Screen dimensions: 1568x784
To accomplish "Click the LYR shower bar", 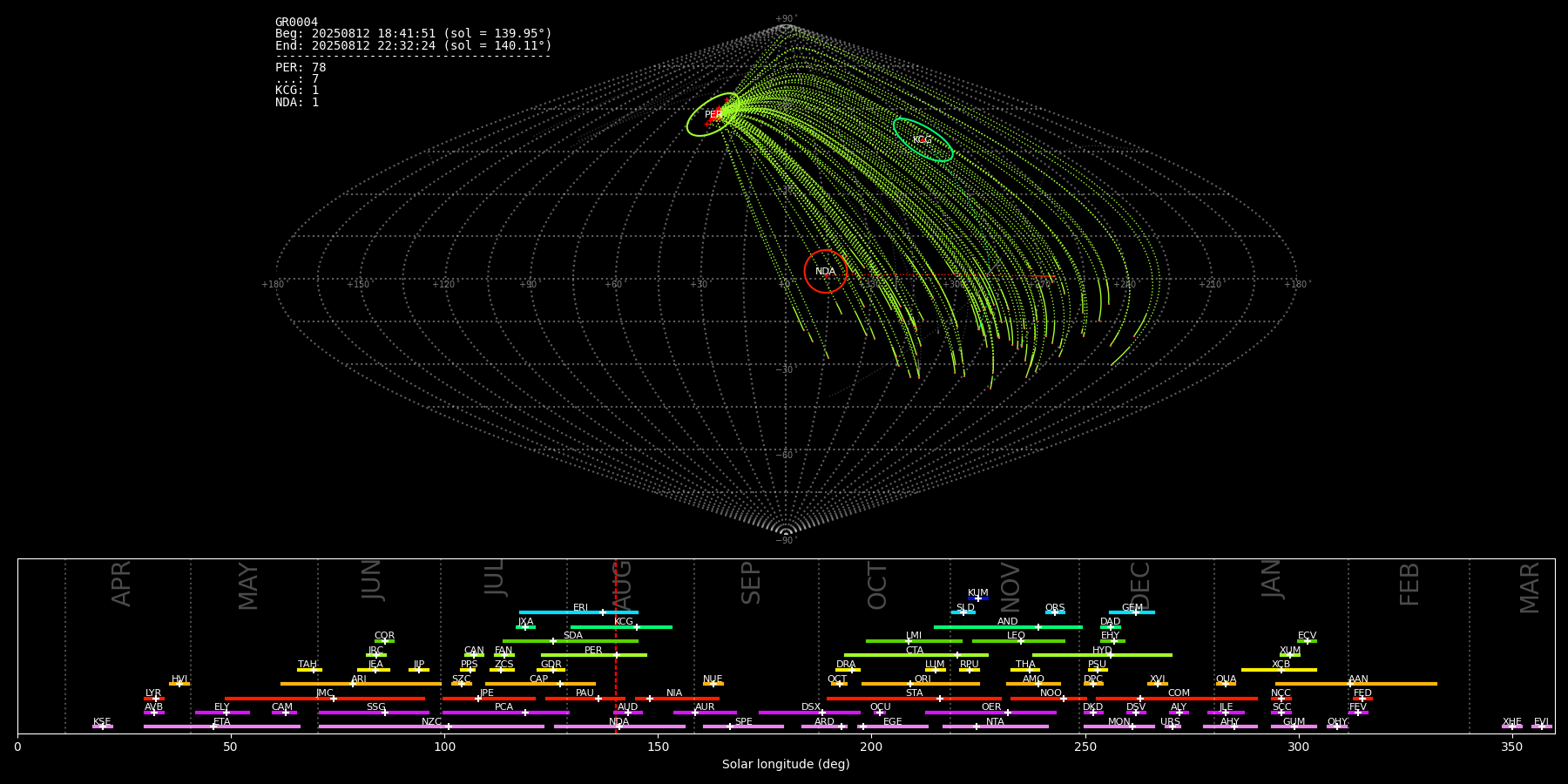I will click(x=154, y=698).
